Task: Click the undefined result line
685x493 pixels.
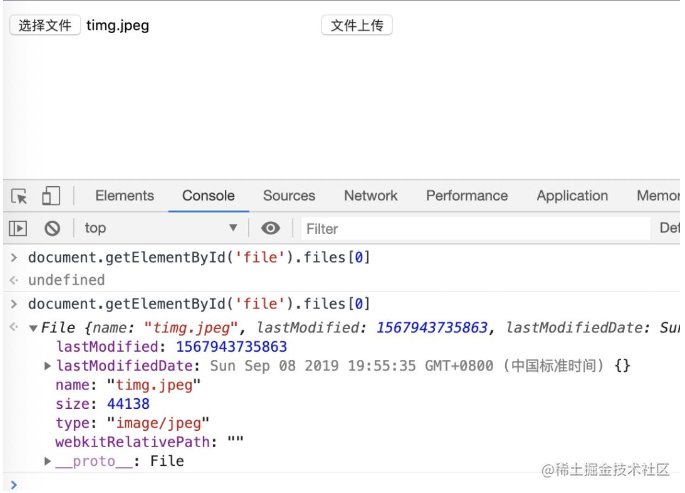Action: [x=66, y=280]
